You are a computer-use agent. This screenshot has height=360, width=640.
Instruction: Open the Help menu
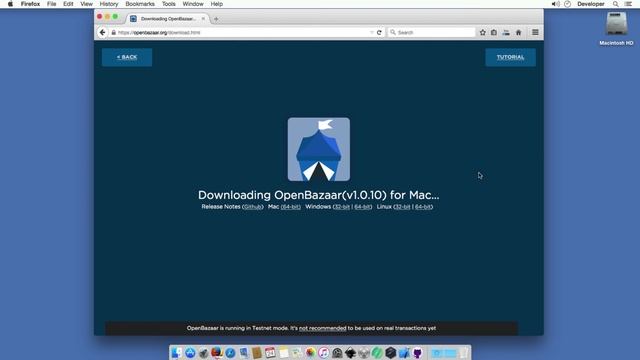(x=216, y=4)
